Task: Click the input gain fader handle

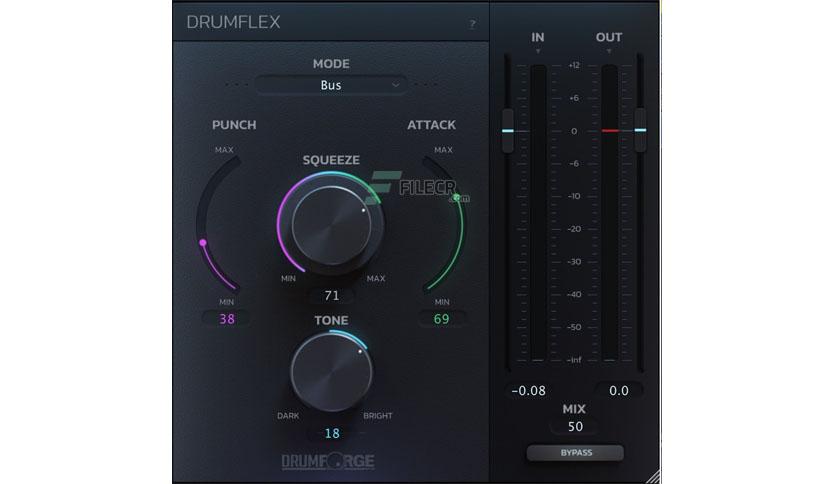Action: tap(508, 131)
